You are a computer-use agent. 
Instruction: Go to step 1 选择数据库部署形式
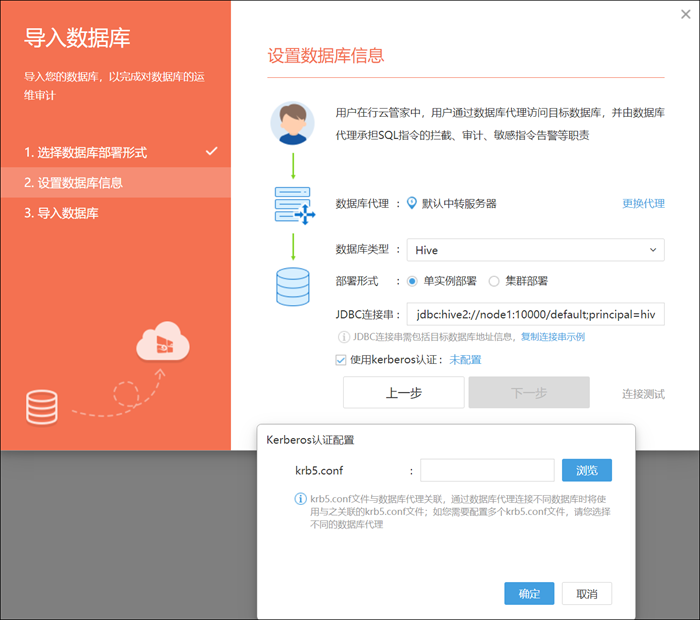86,152
